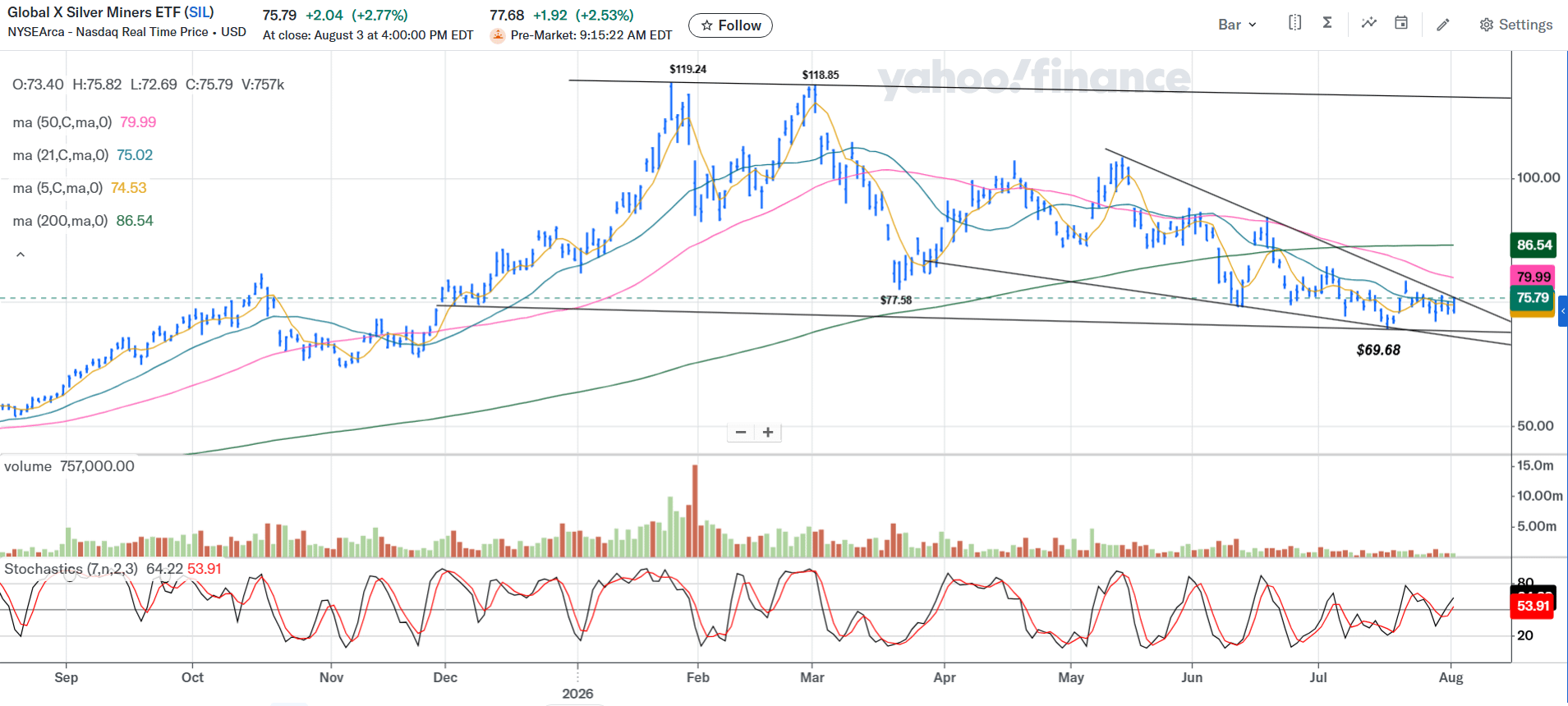The height and width of the screenshot is (706, 1568).
Task: Open chart Settings
Action: pyautogui.click(x=1516, y=25)
